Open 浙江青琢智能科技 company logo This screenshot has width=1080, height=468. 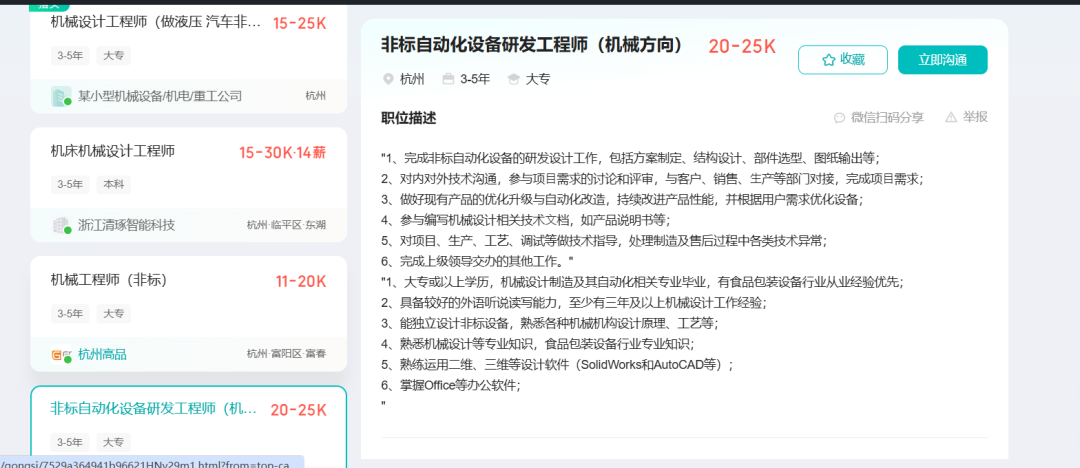[61, 225]
